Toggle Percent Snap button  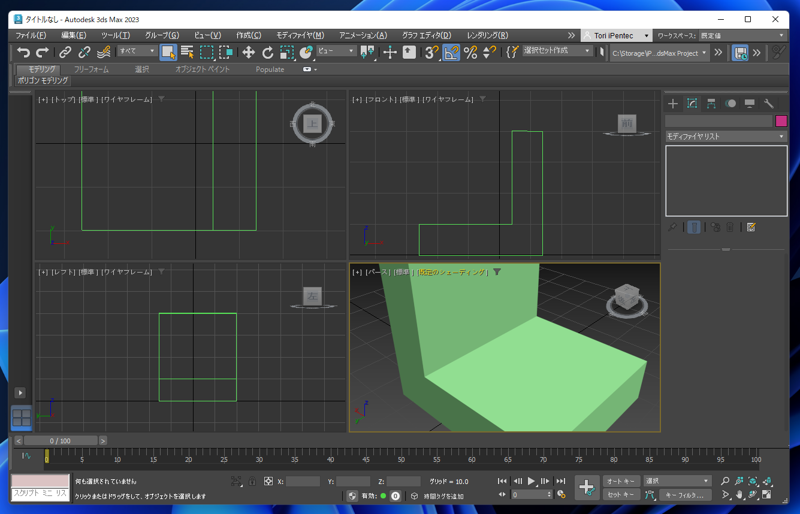click(470, 52)
